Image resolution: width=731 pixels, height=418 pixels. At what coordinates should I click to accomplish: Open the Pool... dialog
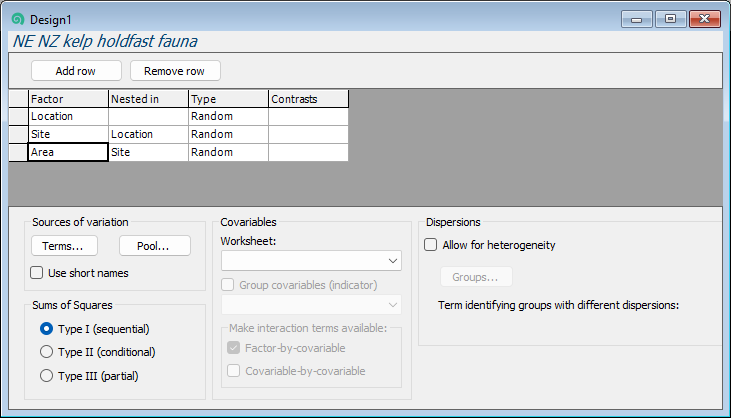(154, 246)
